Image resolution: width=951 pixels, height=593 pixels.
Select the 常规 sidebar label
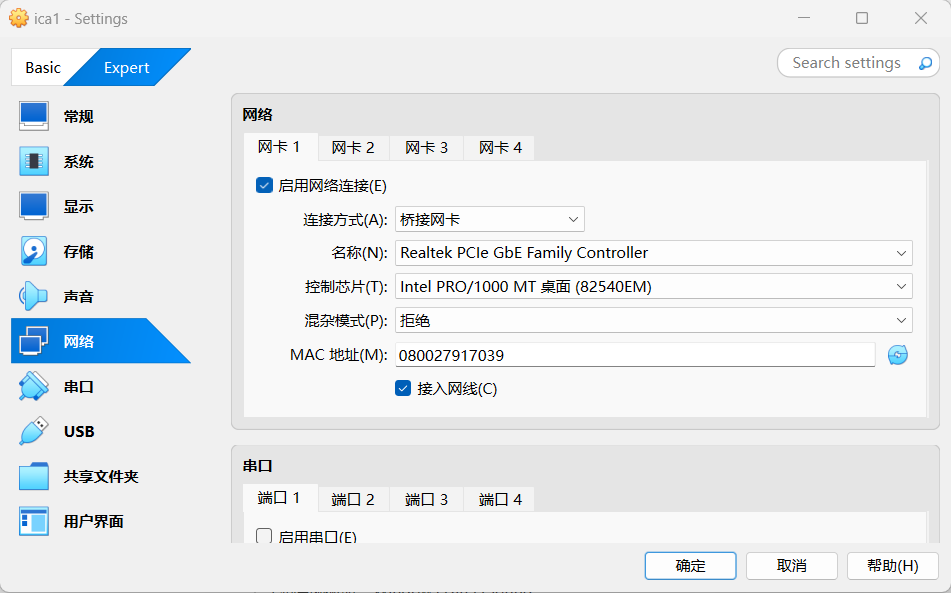point(79,116)
